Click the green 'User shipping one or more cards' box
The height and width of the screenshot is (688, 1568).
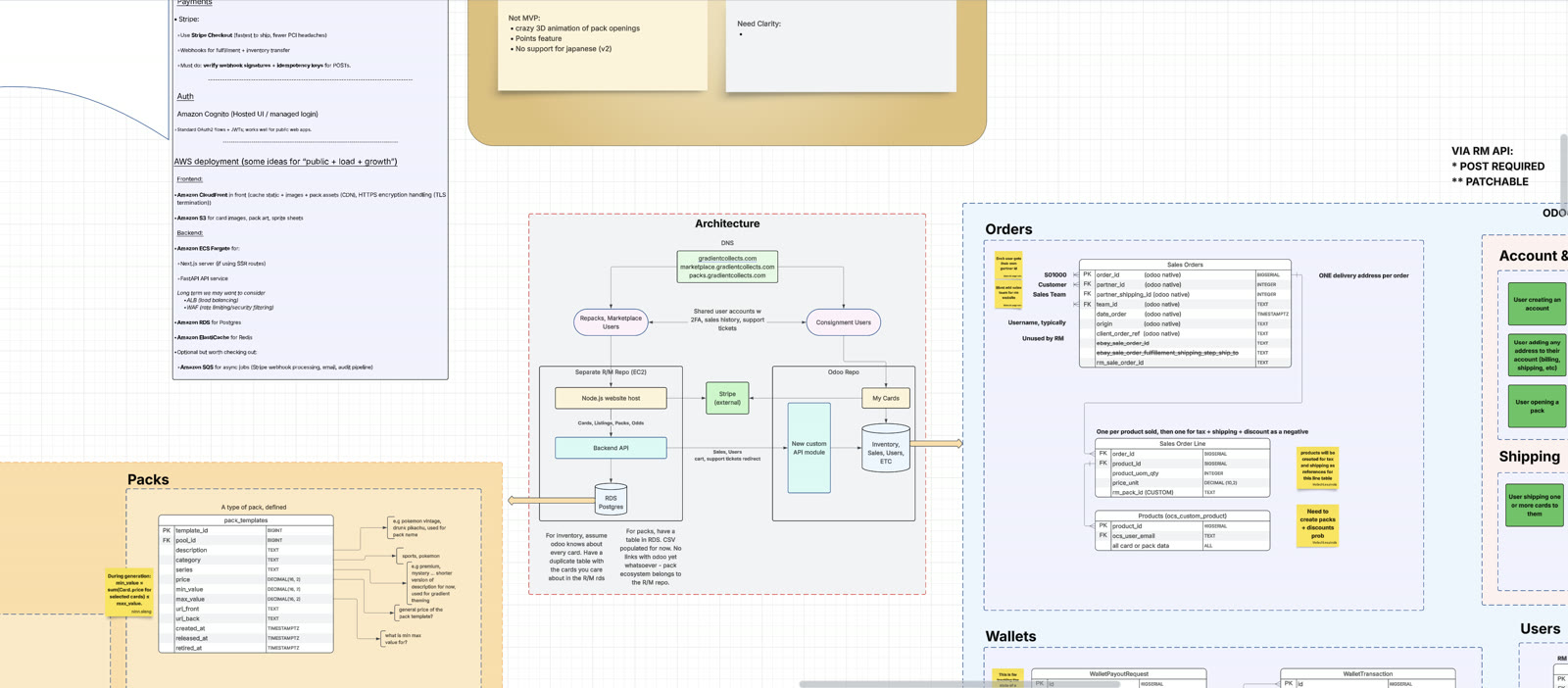coord(1535,505)
